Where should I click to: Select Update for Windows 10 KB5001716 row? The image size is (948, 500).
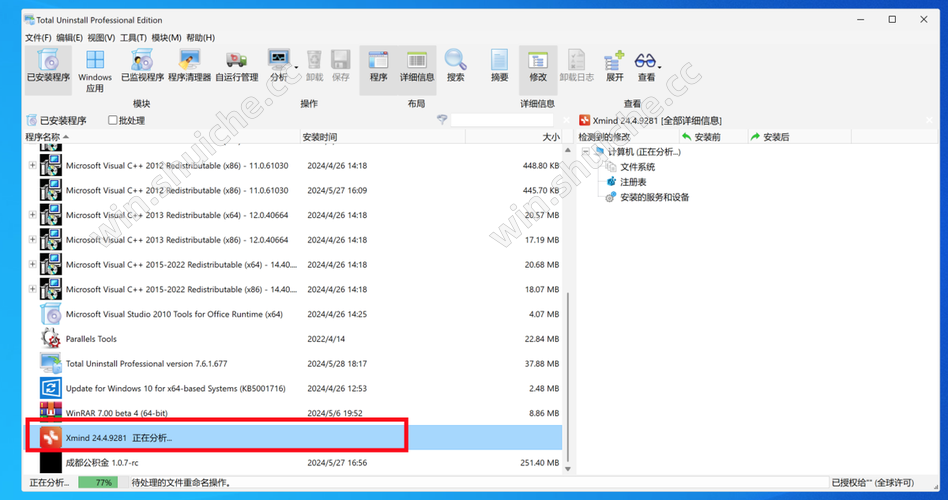click(x=293, y=388)
